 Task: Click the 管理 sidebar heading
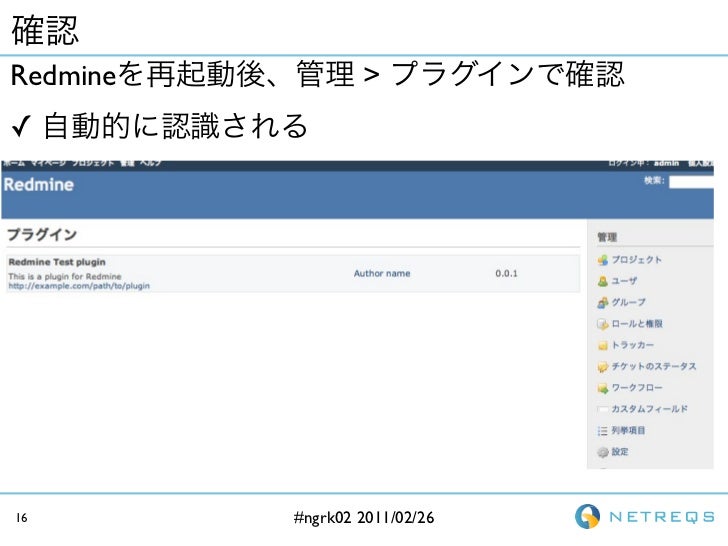click(x=607, y=237)
